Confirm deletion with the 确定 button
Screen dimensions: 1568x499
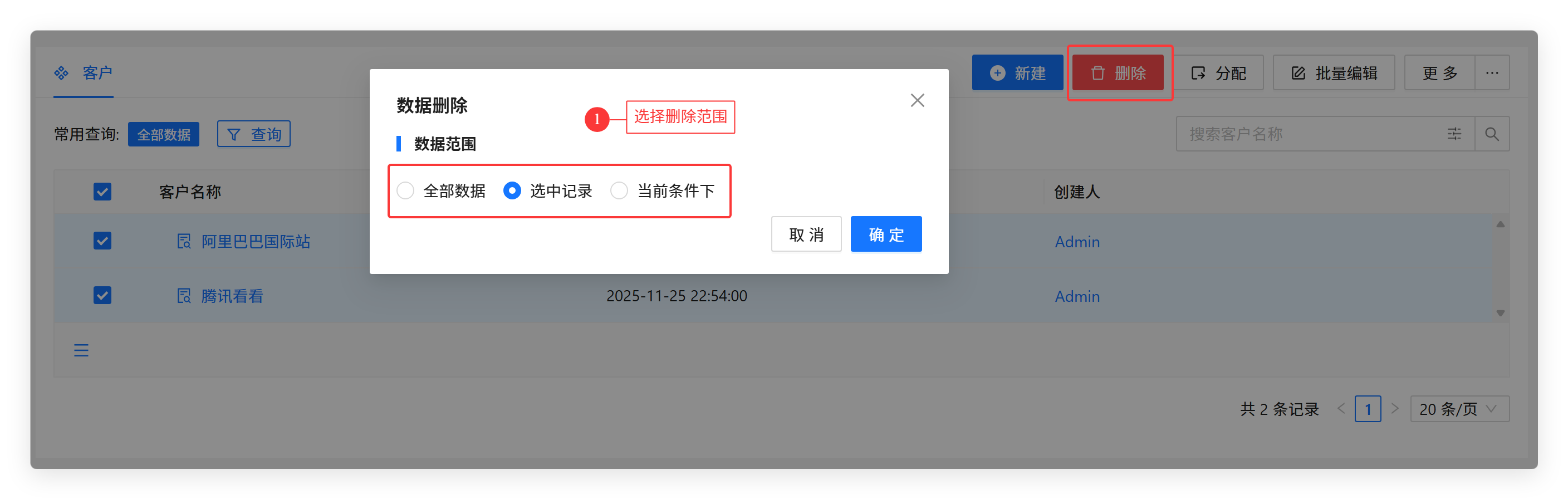(x=886, y=234)
